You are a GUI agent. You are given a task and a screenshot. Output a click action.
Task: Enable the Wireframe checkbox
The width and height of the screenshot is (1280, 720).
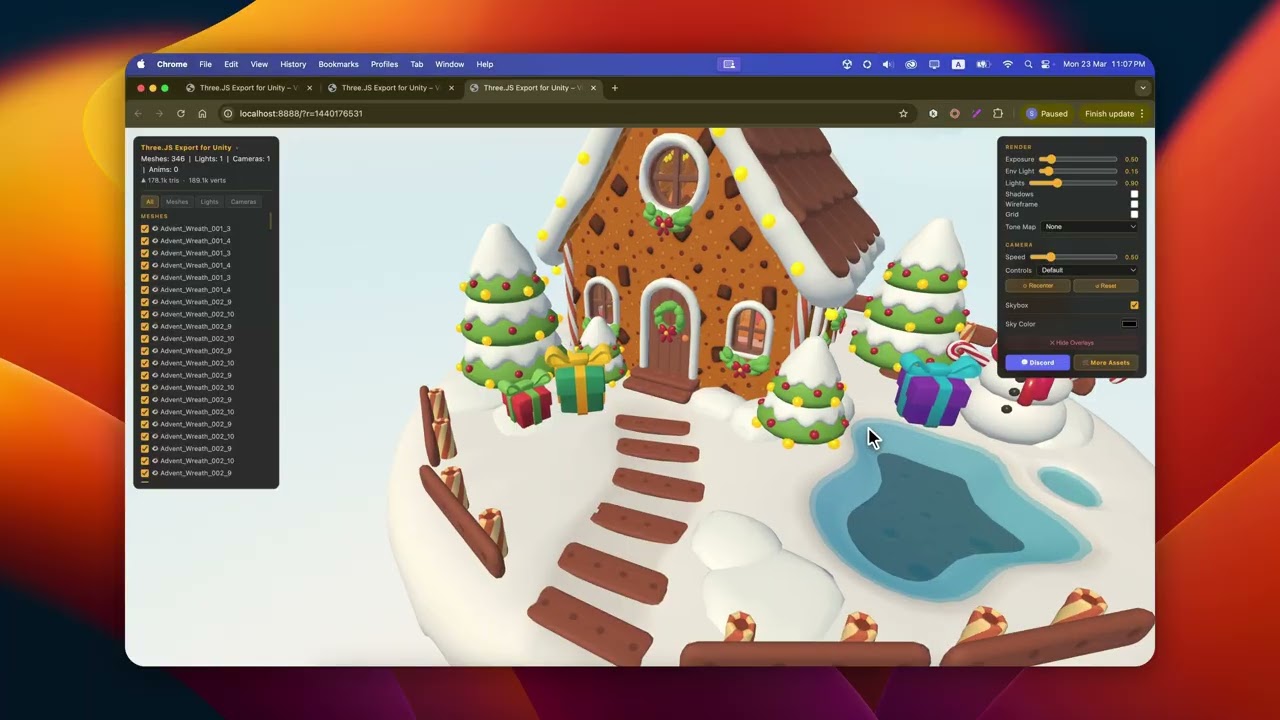1134,204
